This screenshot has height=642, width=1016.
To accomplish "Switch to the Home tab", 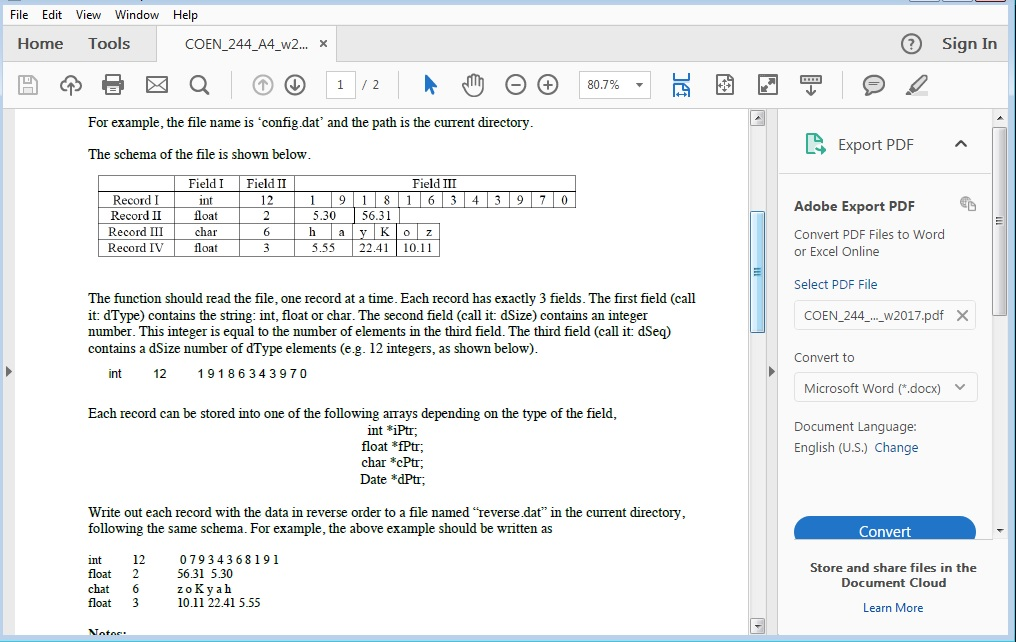I will [x=40, y=43].
